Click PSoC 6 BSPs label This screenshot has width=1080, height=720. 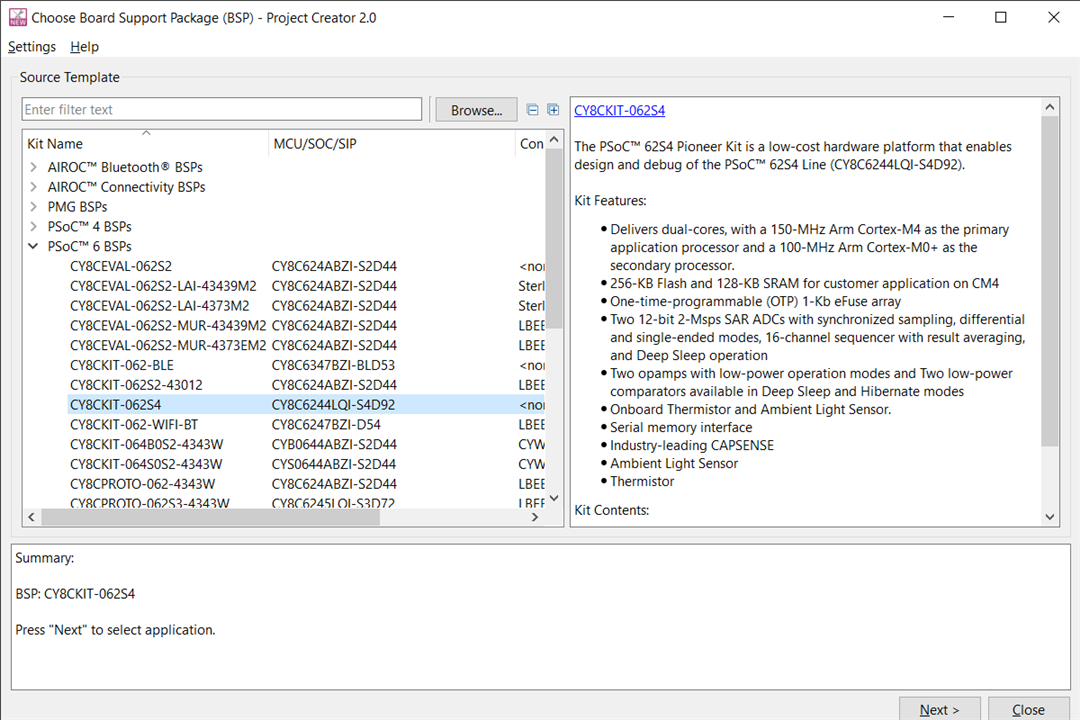click(x=90, y=246)
